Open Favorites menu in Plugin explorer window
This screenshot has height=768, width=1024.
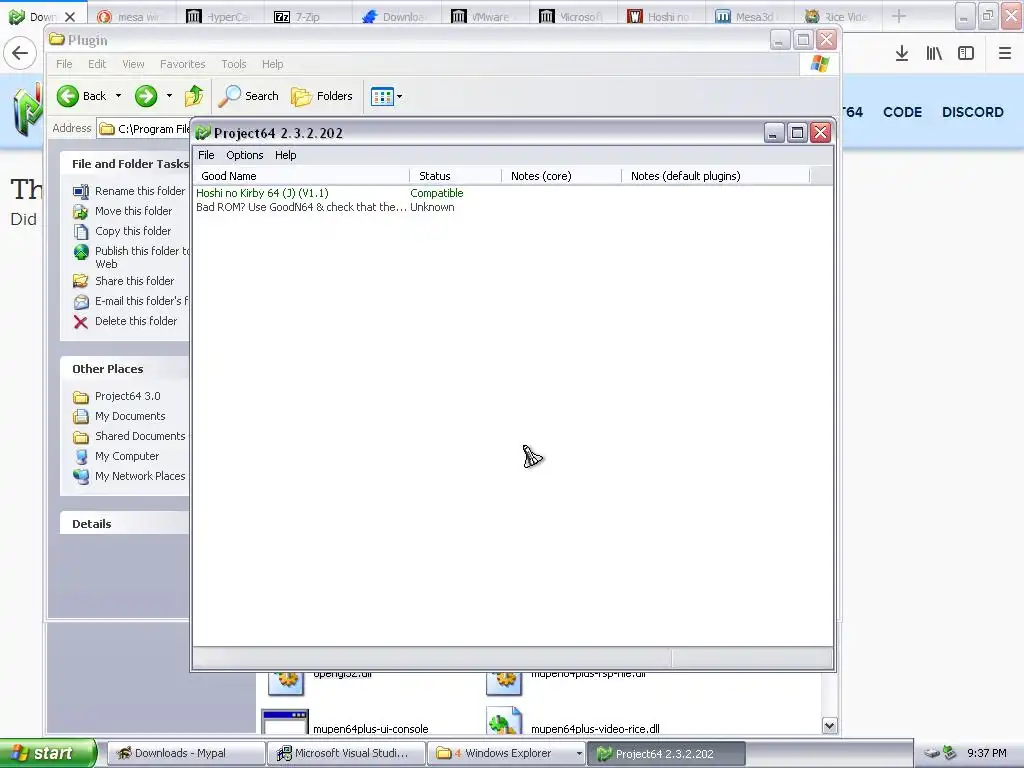[182, 64]
